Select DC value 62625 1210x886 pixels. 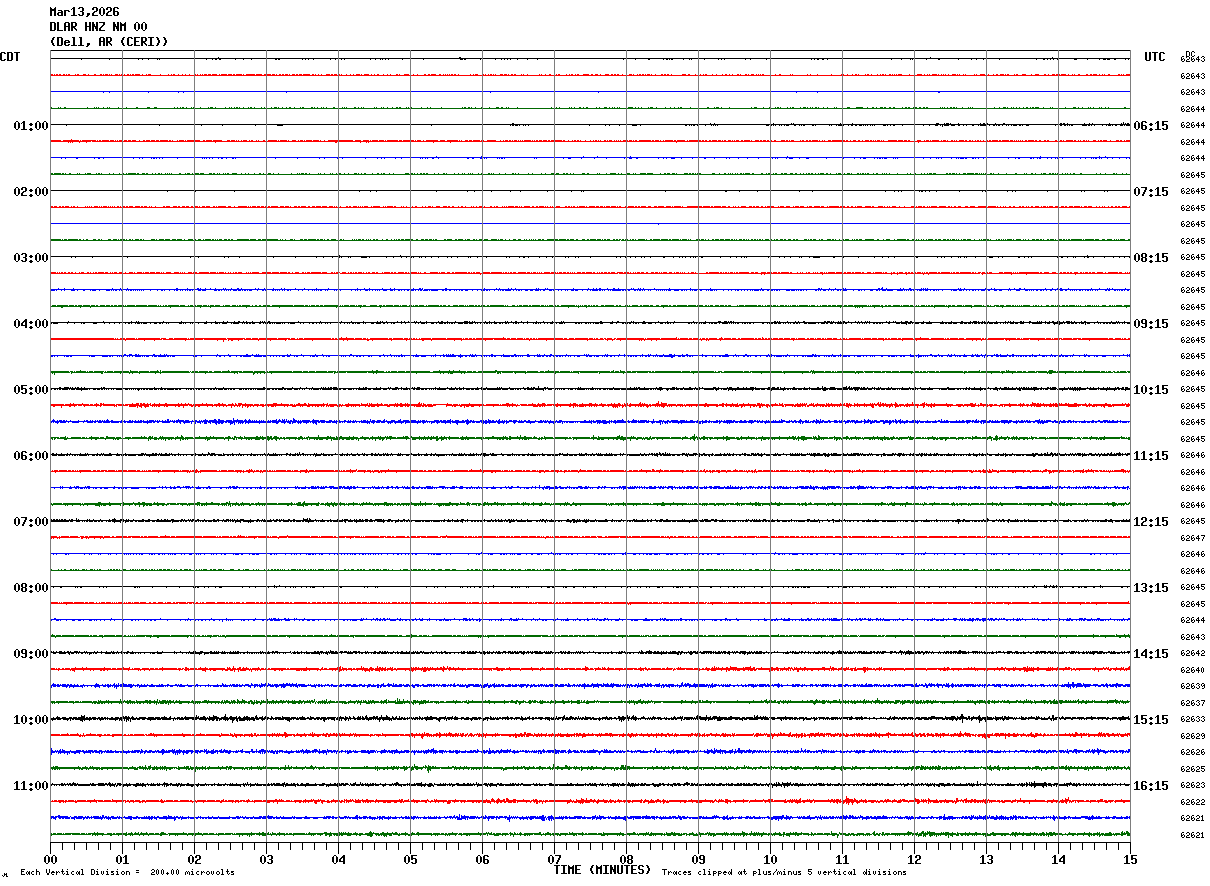(x=1192, y=769)
